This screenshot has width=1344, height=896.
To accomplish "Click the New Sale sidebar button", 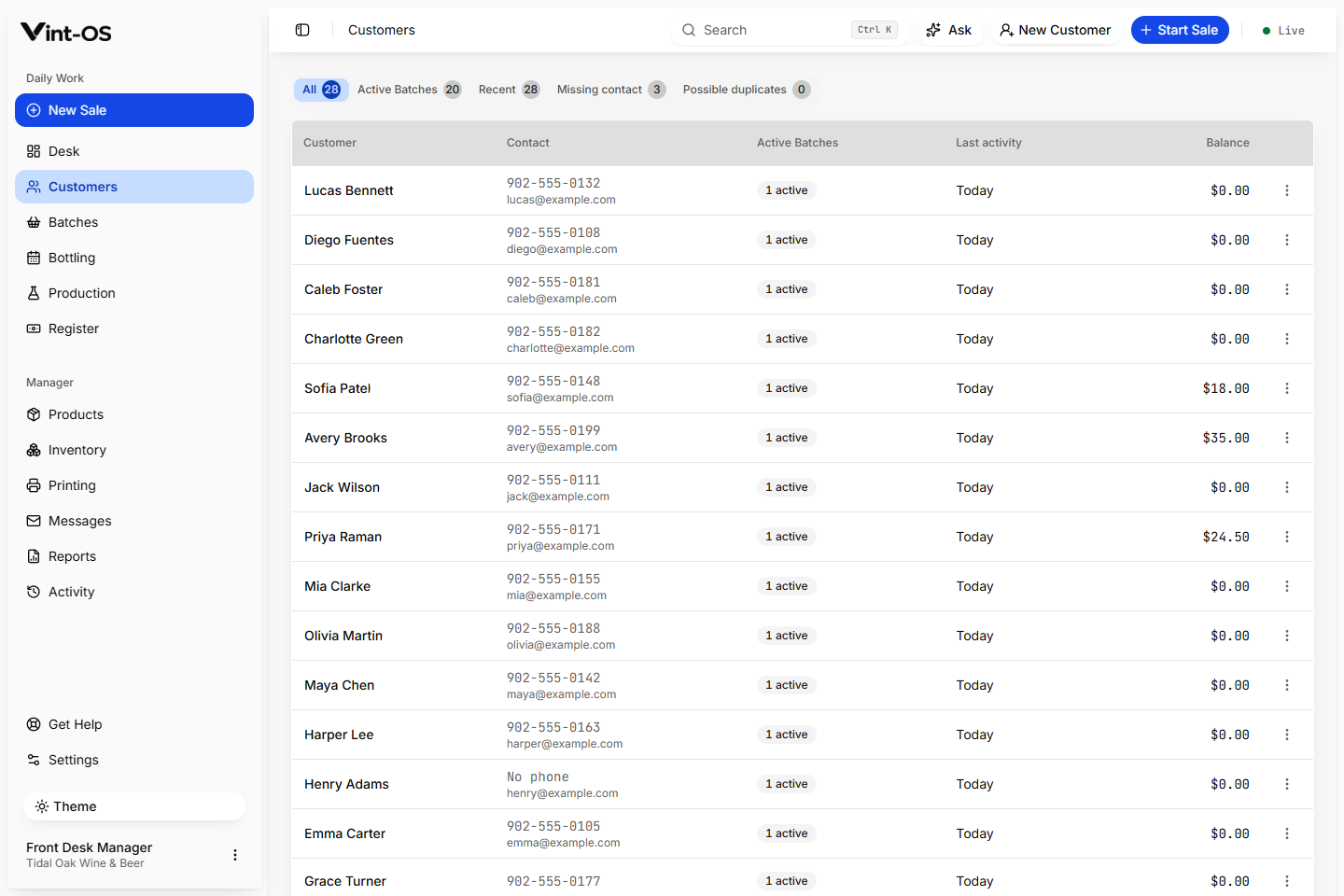I will 134,110.
